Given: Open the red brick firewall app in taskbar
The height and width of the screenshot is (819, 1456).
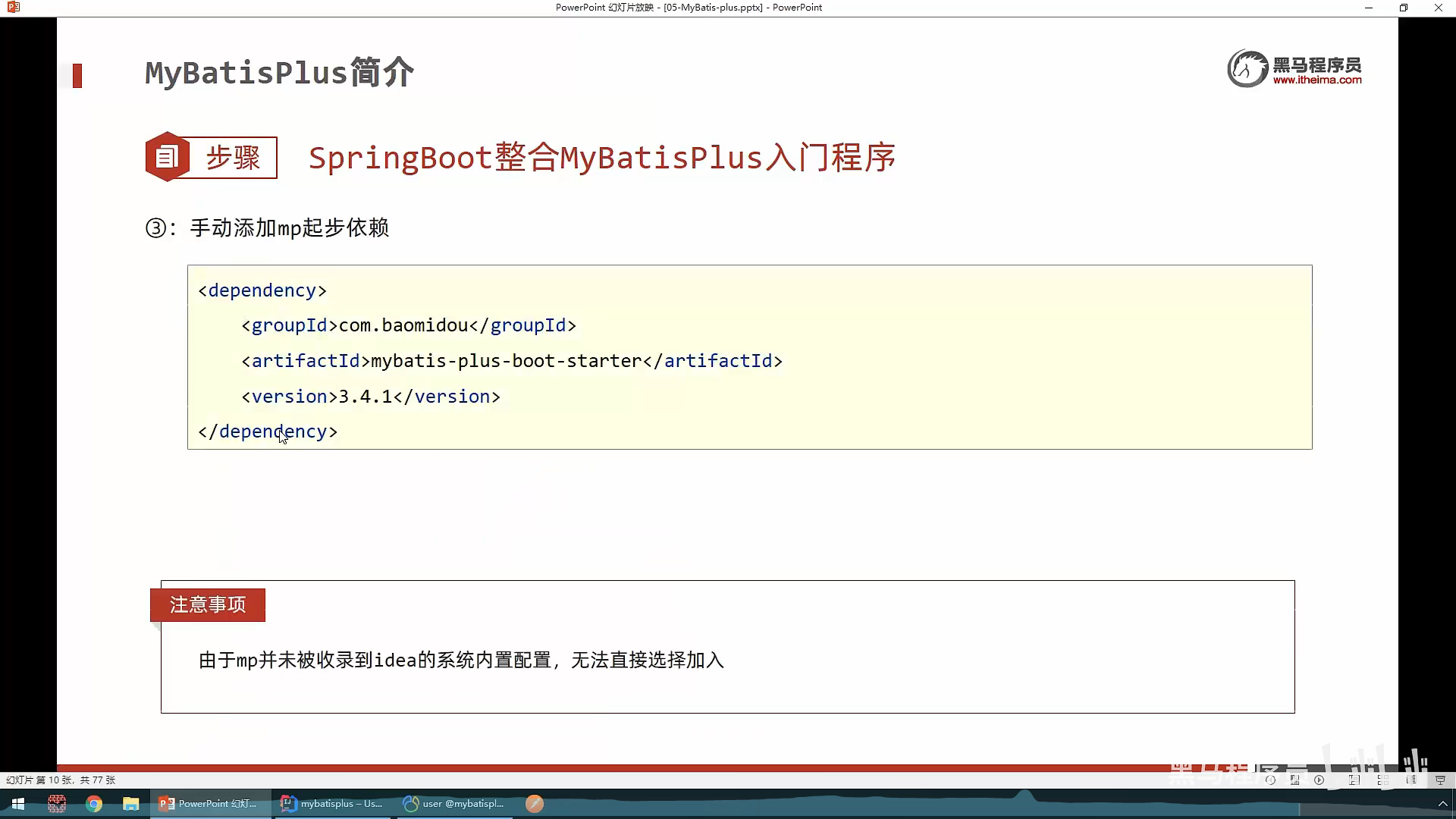Looking at the screenshot, I should click(57, 804).
